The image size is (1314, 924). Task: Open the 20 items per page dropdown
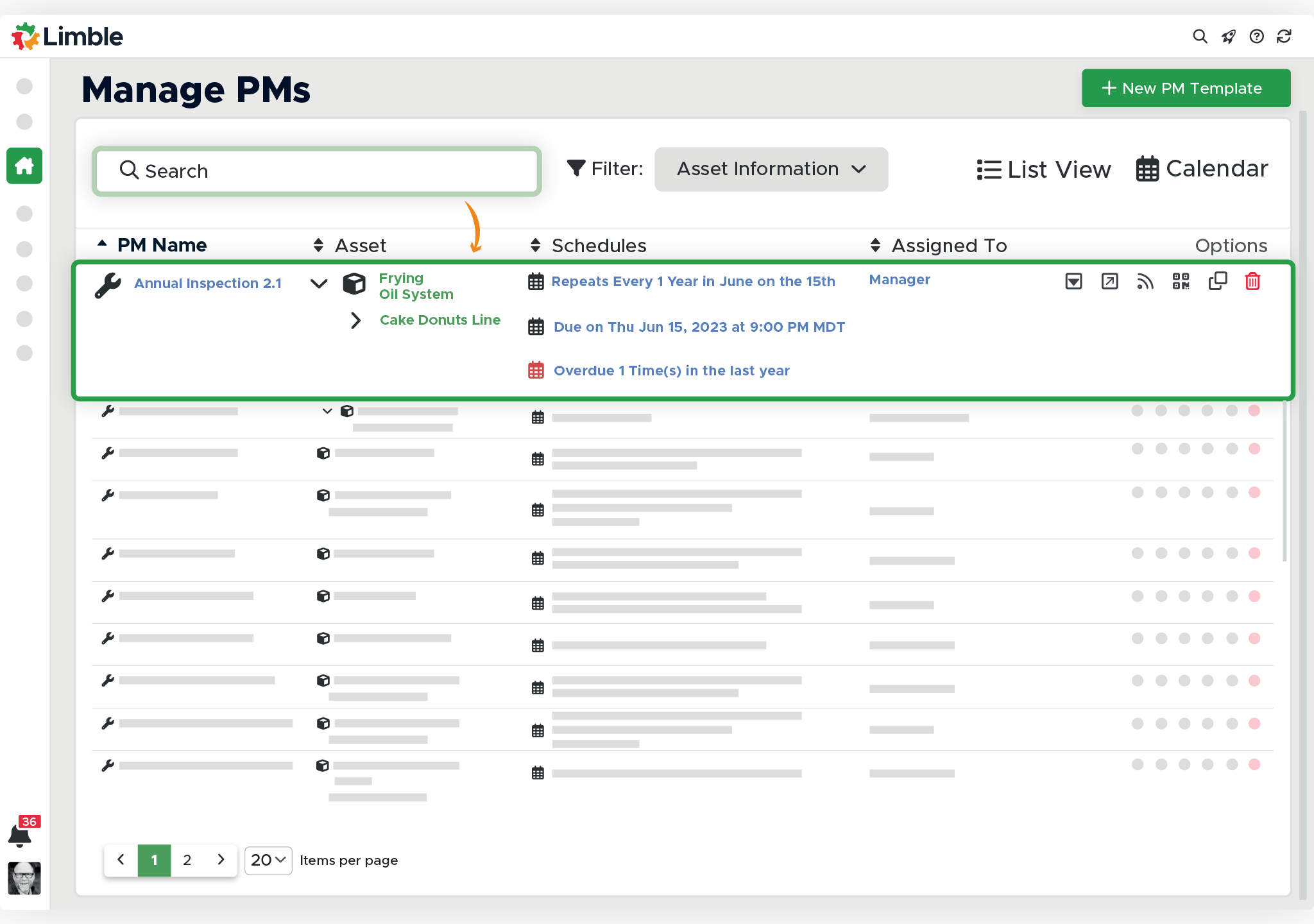pyautogui.click(x=268, y=860)
